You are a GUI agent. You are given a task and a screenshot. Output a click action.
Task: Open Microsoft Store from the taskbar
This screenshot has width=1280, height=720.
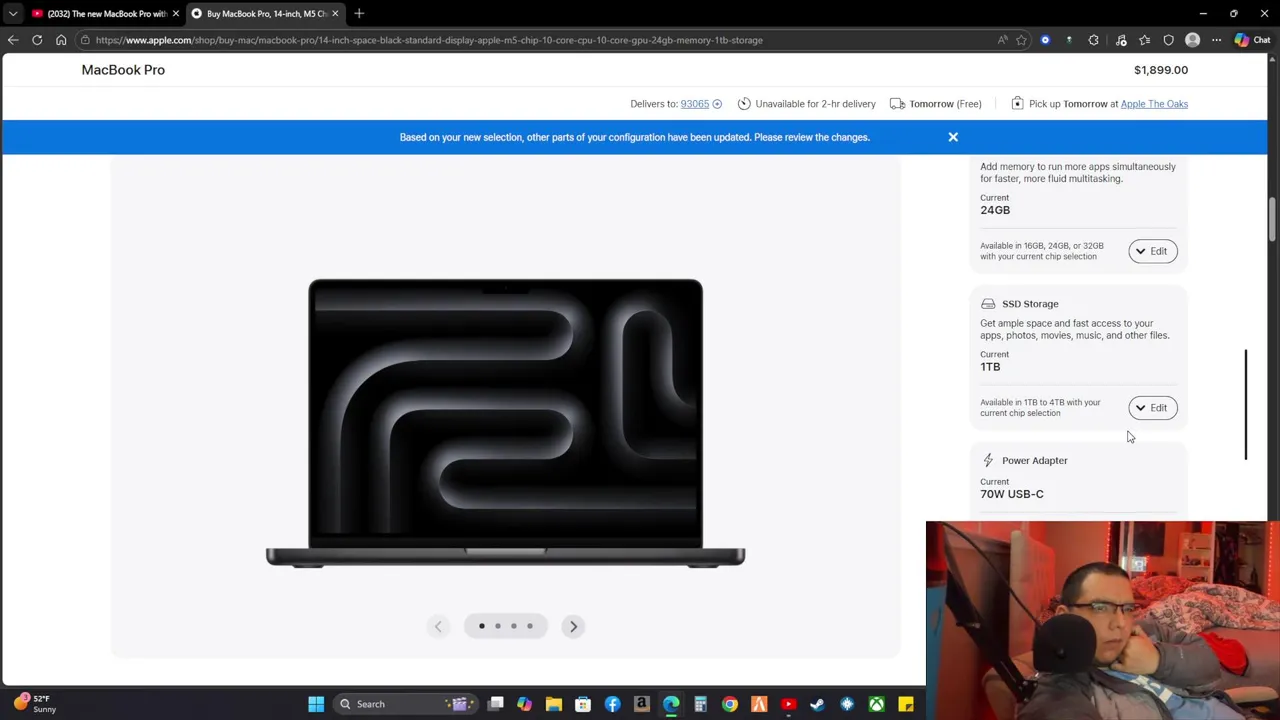pyautogui.click(x=583, y=704)
